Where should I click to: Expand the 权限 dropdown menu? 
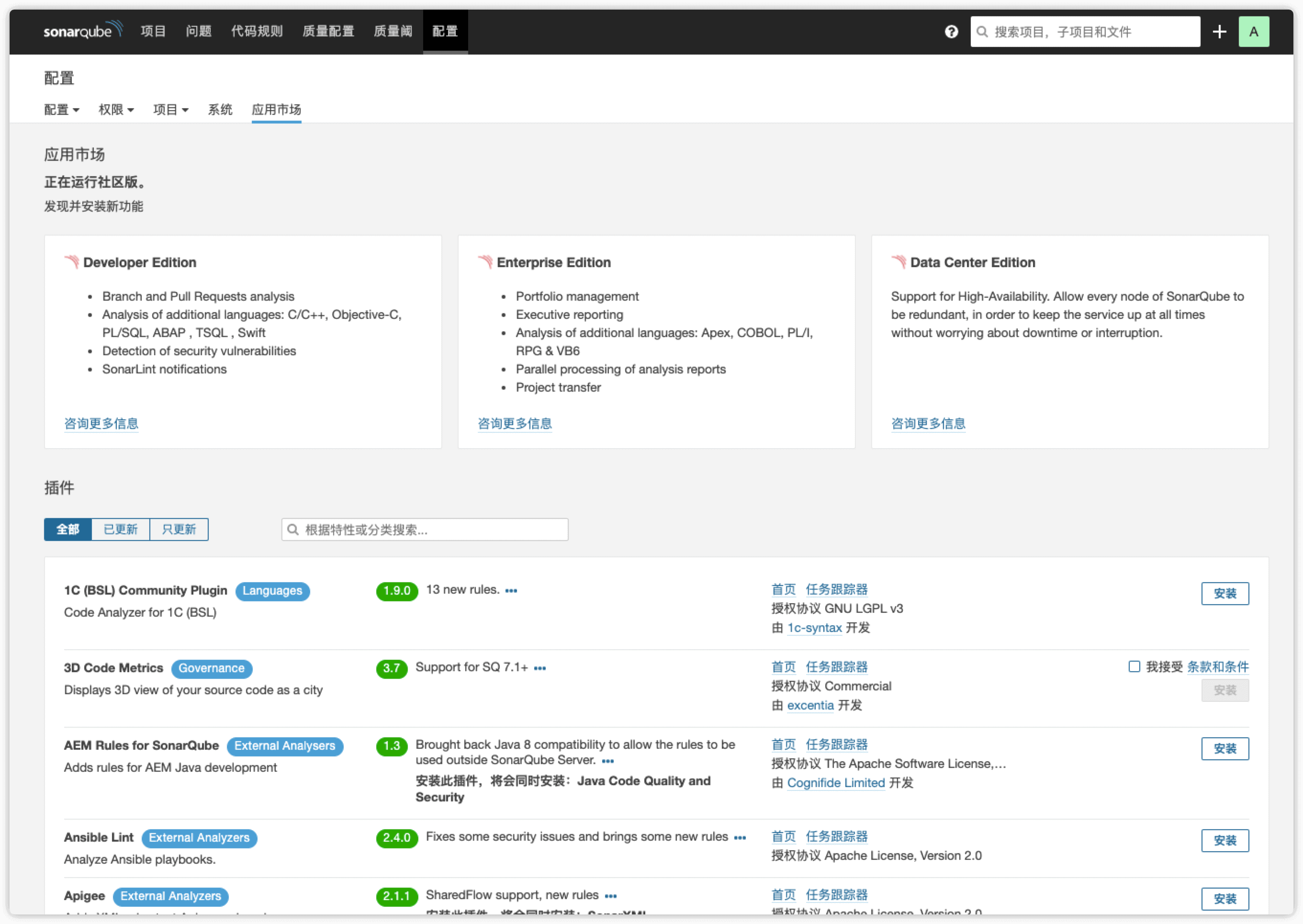[116, 110]
